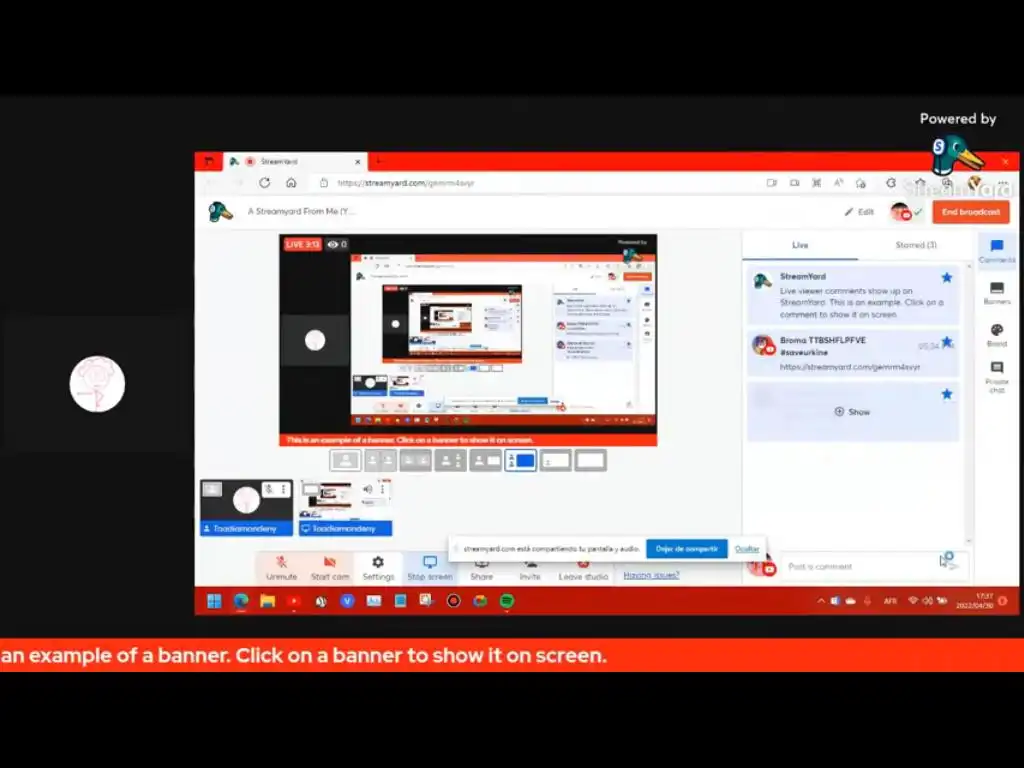Reveal hidden comment with Show button
The height and width of the screenshot is (768, 1024).
click(x=852, y=412)
